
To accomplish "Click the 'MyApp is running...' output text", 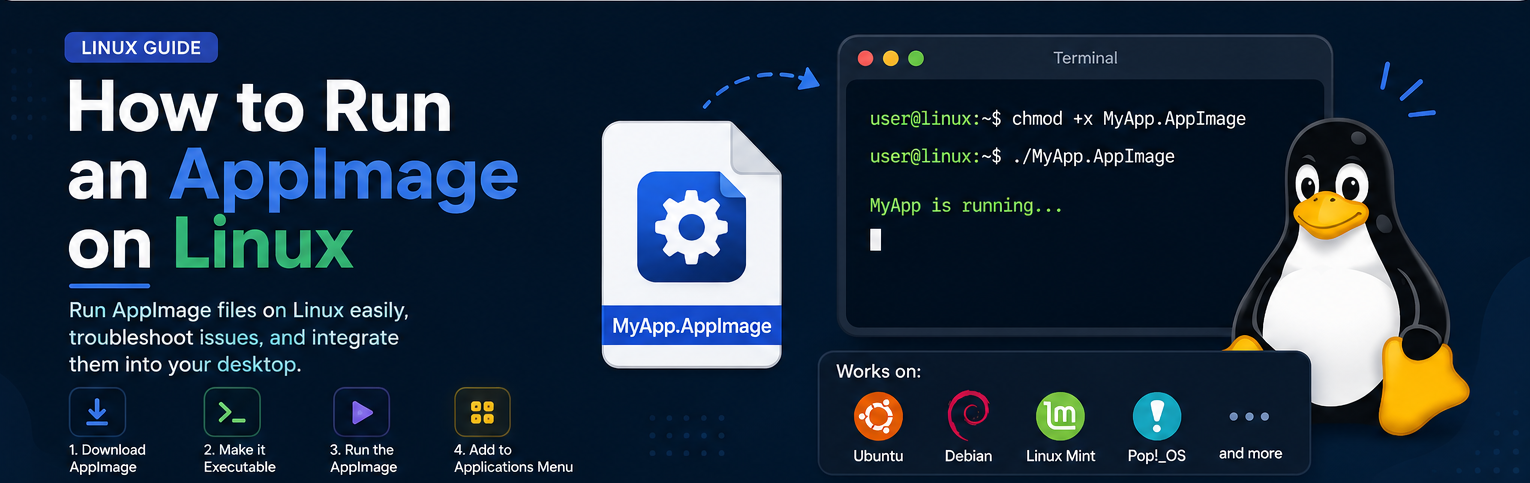I will point(966,206).
